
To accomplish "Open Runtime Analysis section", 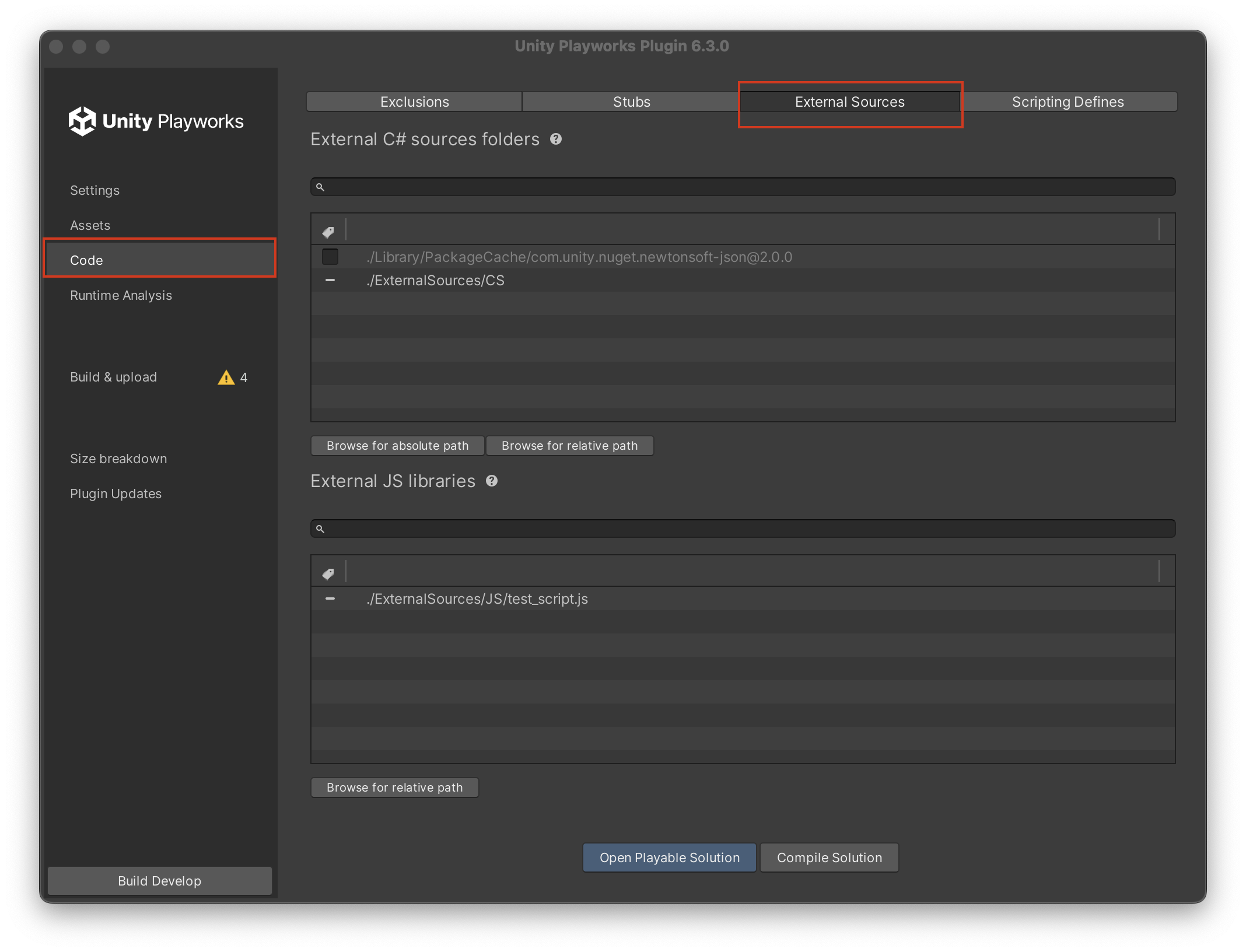I will (121, 295).
